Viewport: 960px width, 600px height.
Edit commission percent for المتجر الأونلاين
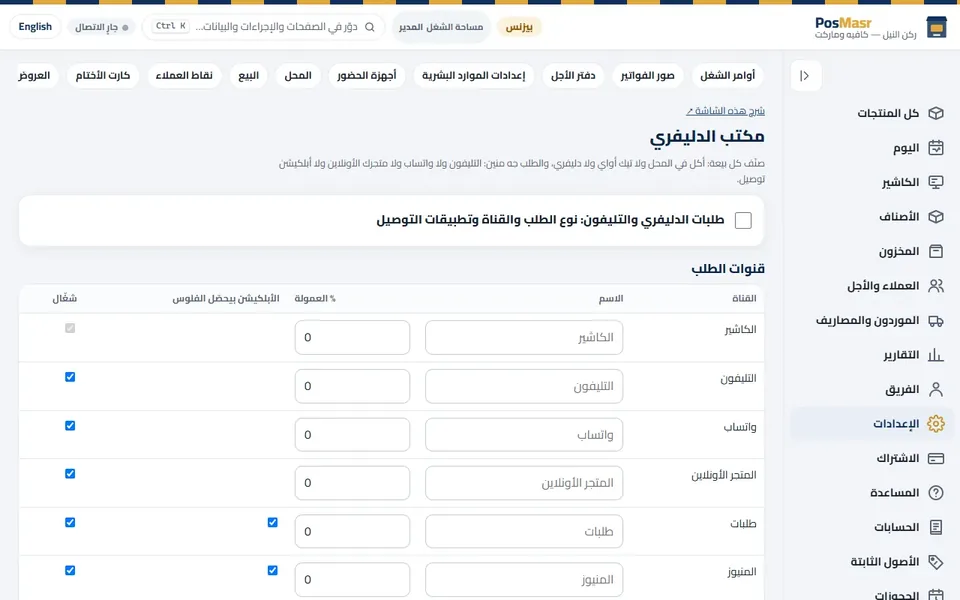[352, 483]
